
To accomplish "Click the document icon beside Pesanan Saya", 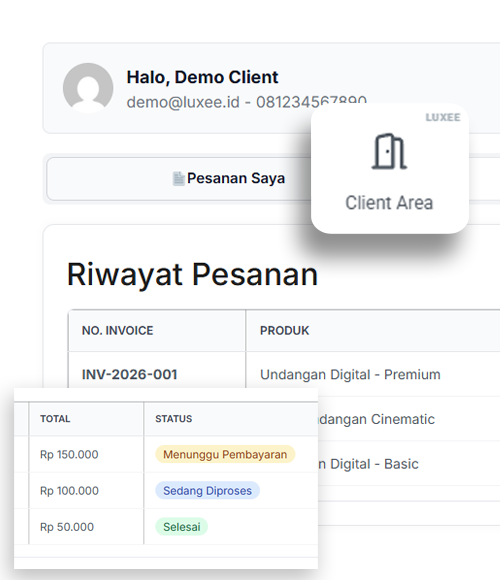I will 179,179.
